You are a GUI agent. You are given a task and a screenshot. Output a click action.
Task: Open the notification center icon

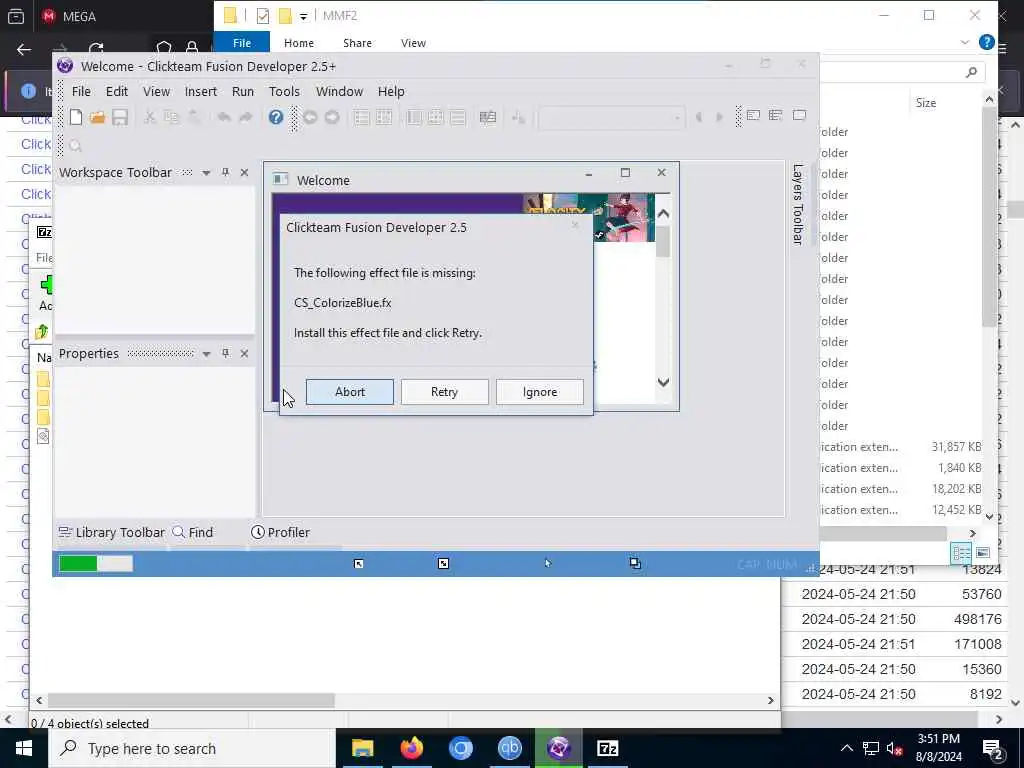pos(992,748)
